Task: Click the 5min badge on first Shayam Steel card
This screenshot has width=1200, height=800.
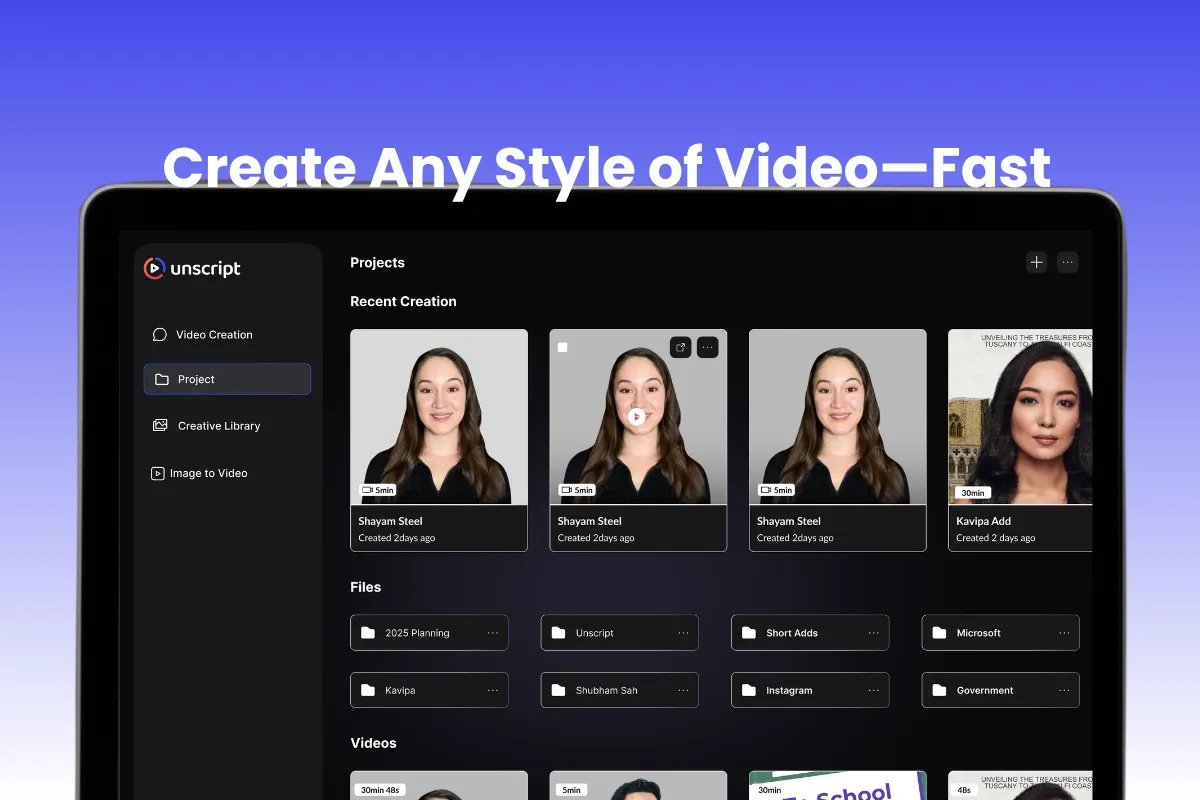Action: [378, 490]
